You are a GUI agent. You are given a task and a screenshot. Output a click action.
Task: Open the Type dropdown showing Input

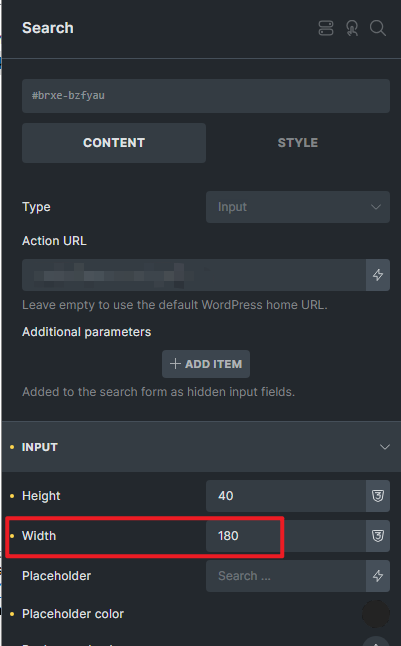point(298,207)
